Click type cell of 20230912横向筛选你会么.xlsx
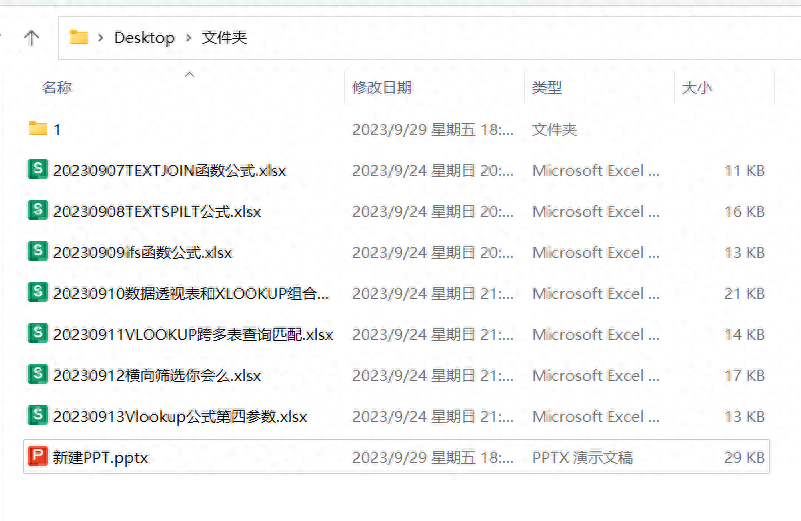The image size is (801, 521). [596, 375]
